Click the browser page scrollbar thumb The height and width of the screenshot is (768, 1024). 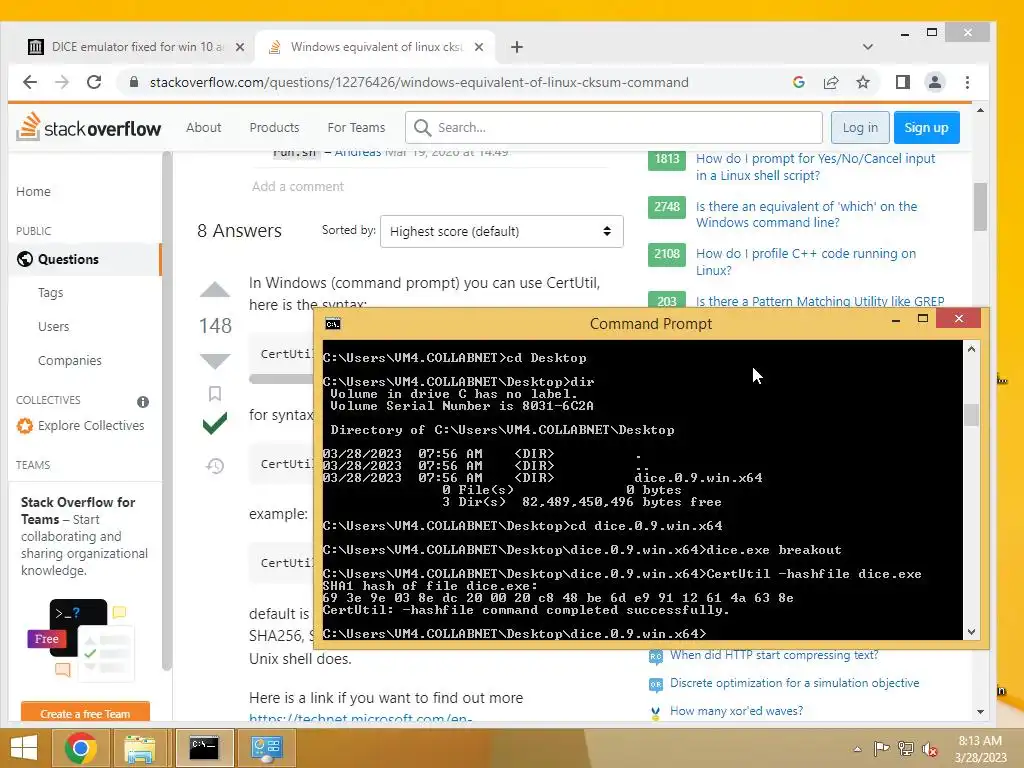(980, 206)
